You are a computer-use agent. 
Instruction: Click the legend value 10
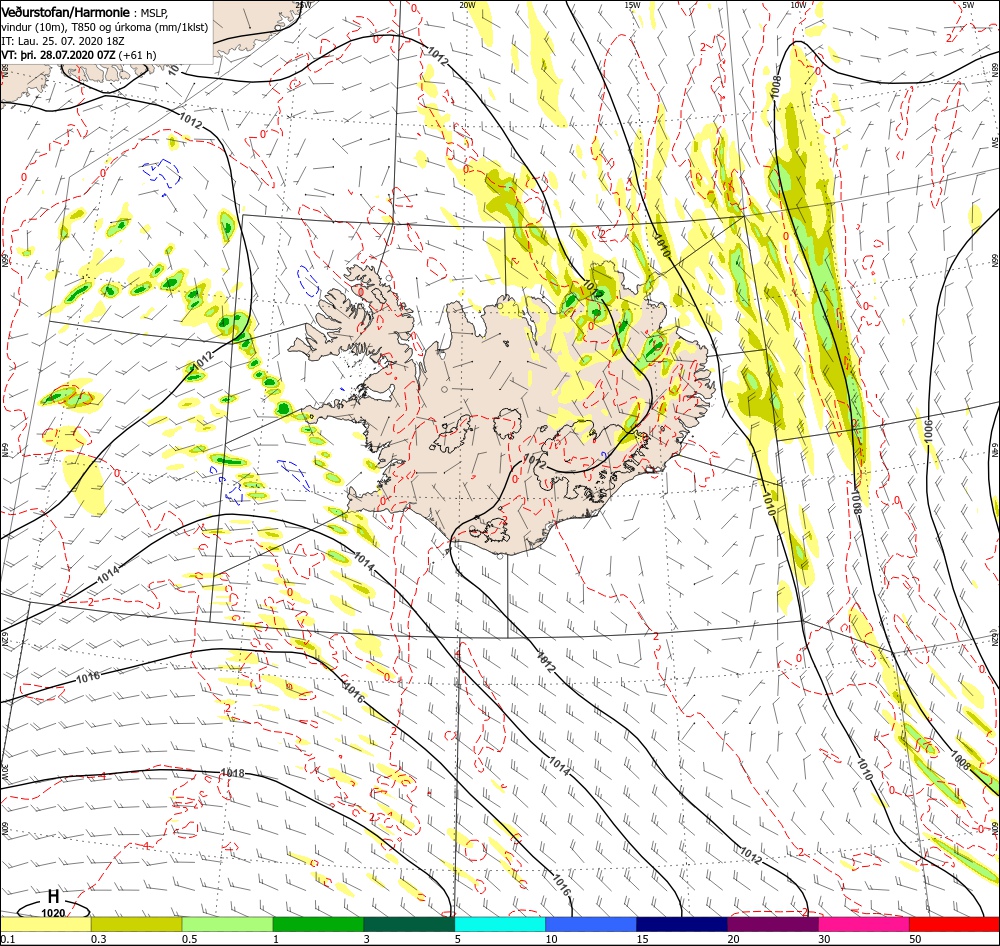(552, 939)
